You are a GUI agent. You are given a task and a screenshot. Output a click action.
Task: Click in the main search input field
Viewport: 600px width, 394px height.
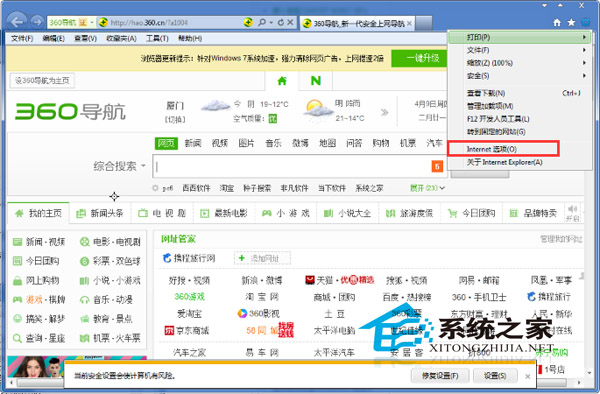[x=293, y=166]
